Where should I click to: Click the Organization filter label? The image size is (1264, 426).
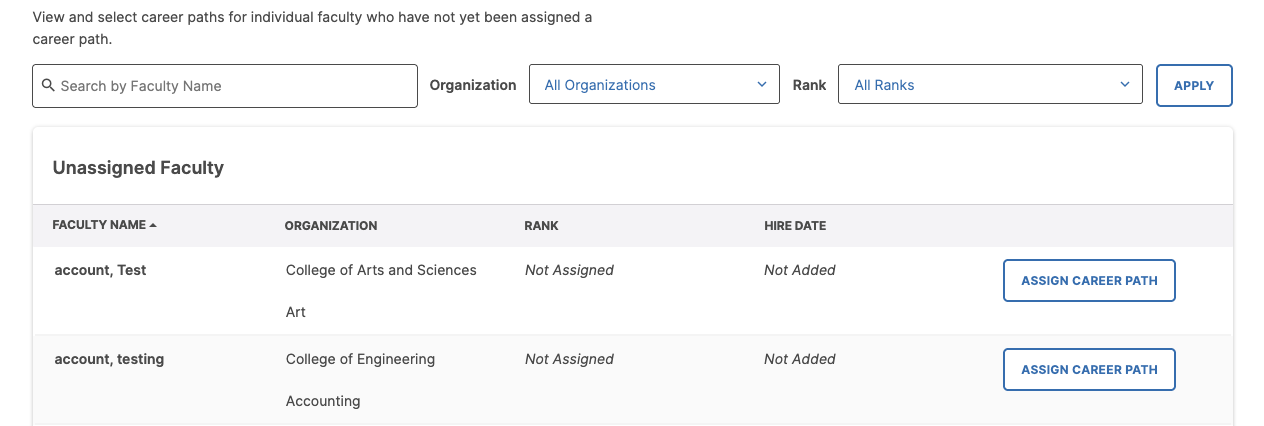tap(473, 85)
